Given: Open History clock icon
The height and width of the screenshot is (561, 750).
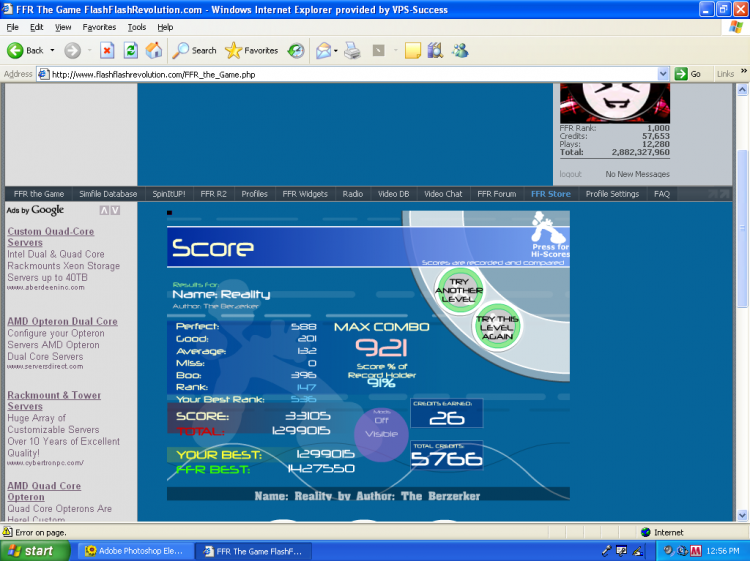Looking at the screenshot, I should coord(296,50).
